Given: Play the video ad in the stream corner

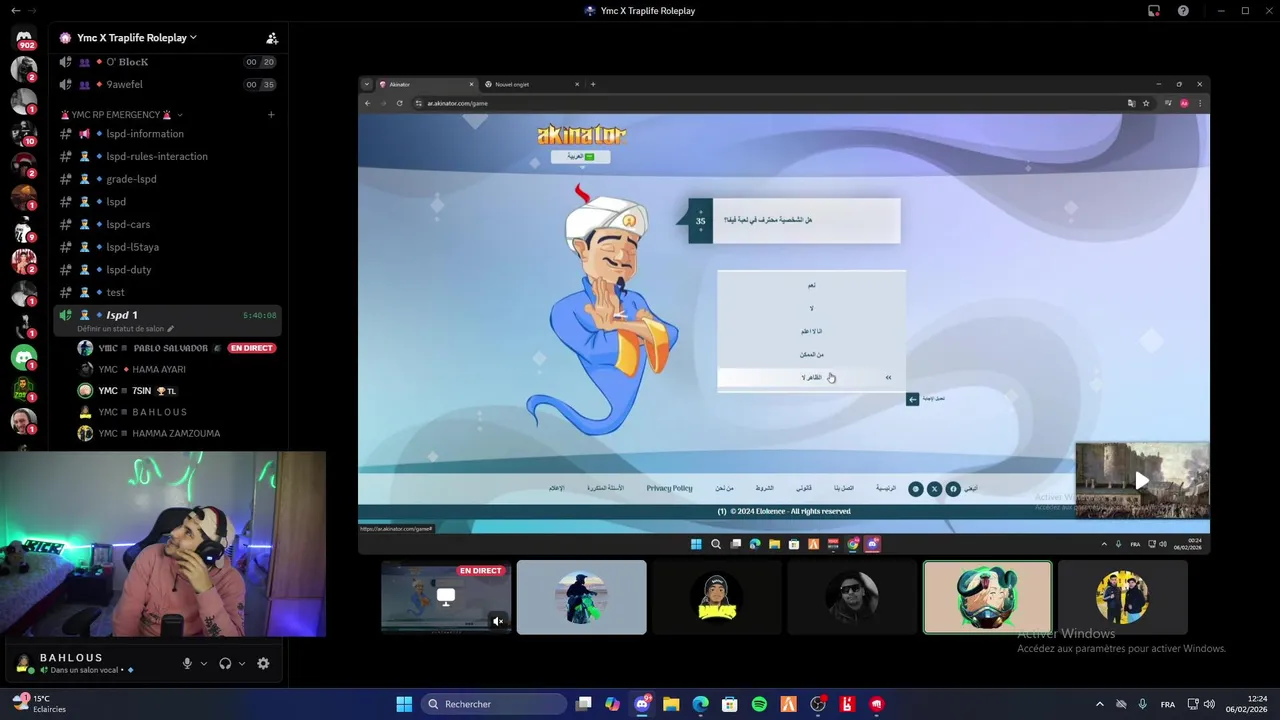Looking at the screenshot, I should [x=1141, y=481].
